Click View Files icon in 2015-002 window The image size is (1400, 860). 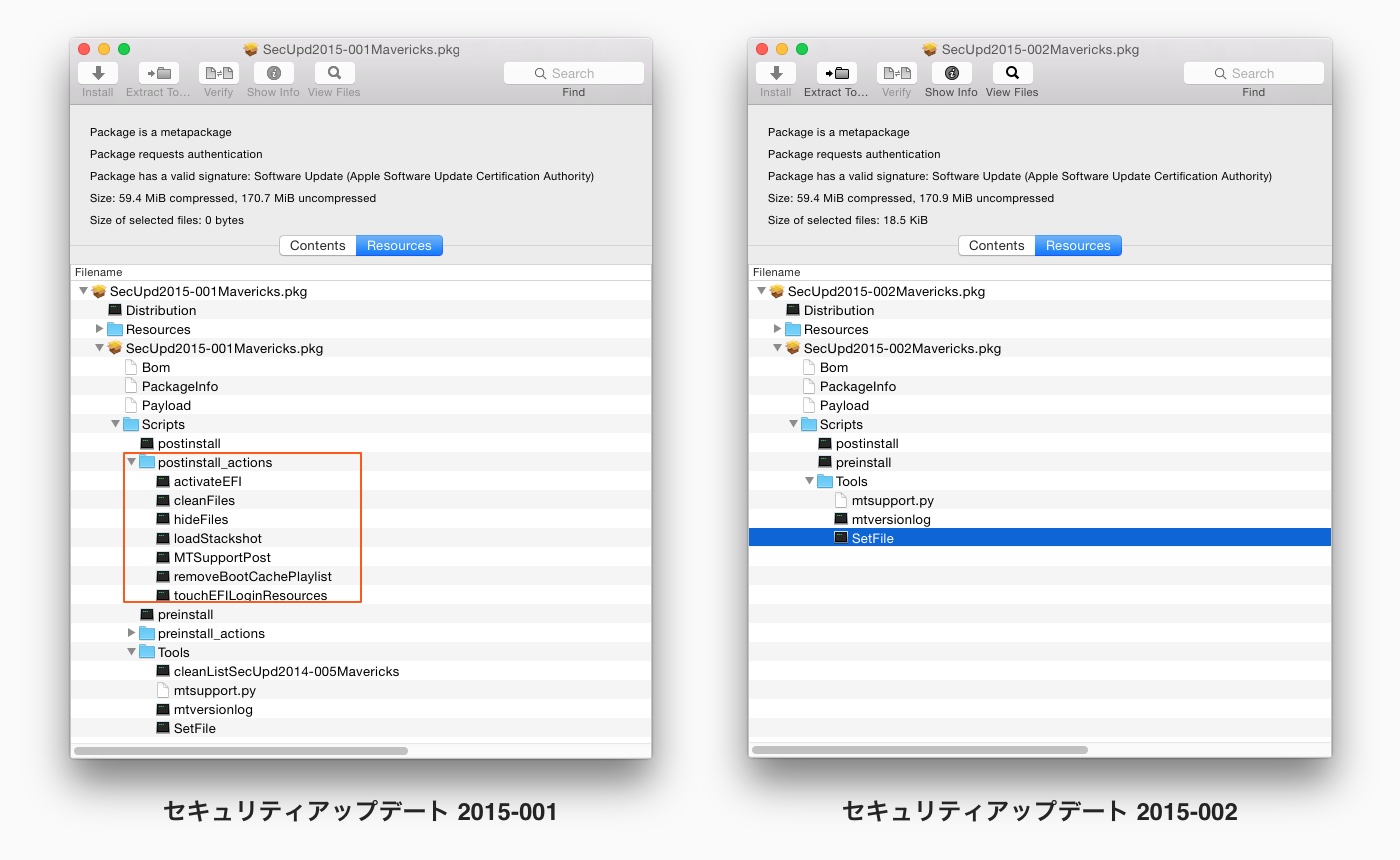pos(1012,73)
